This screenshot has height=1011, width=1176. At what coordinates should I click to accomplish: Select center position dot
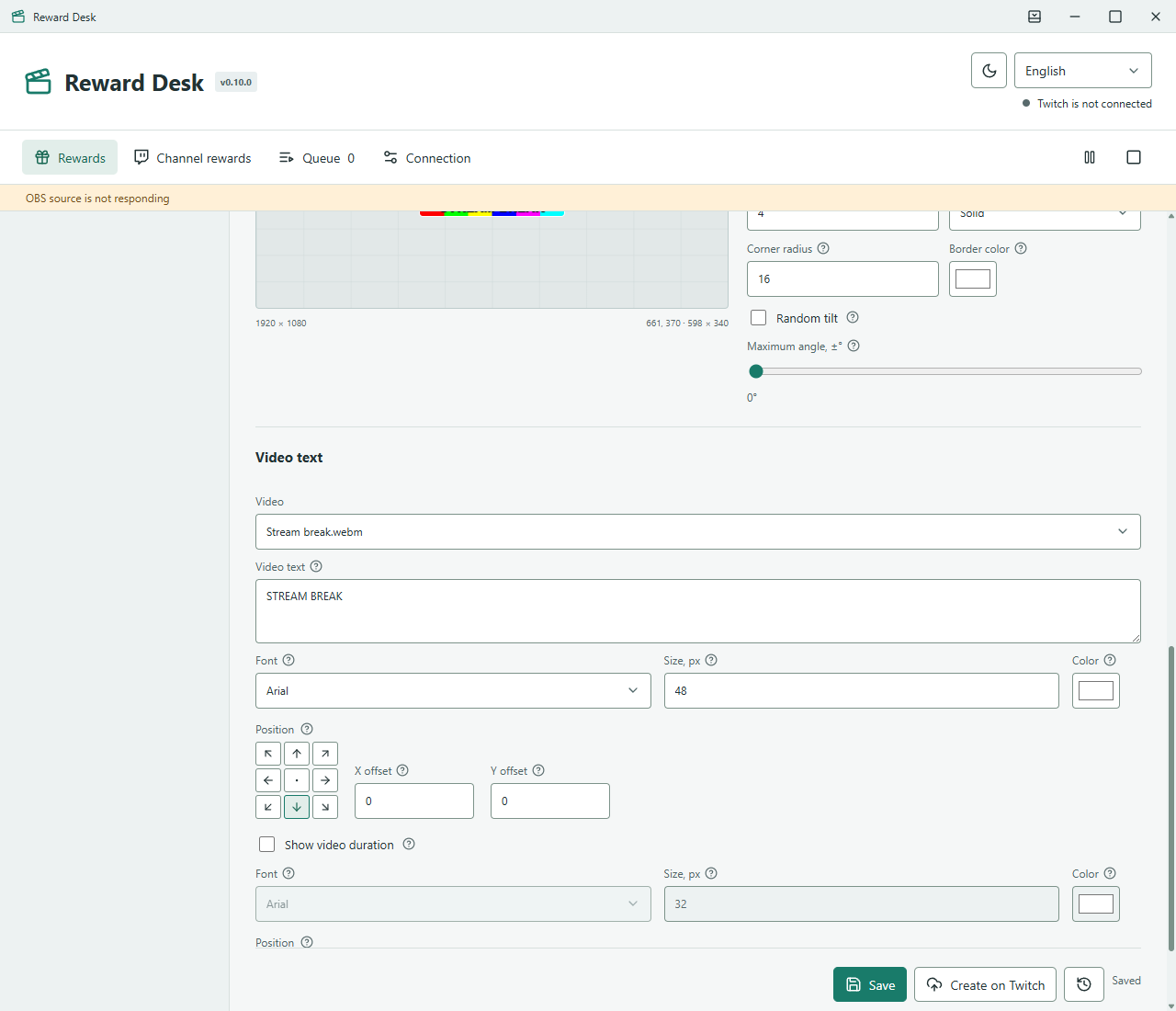(297, 780)
